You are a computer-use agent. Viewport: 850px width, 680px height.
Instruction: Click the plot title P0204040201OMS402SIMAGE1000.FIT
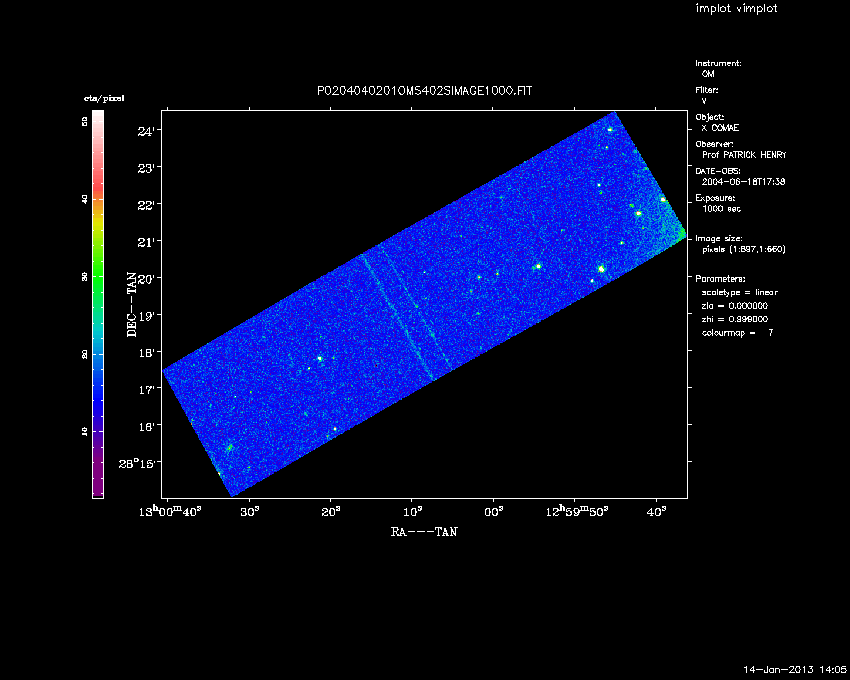[424, 91]
